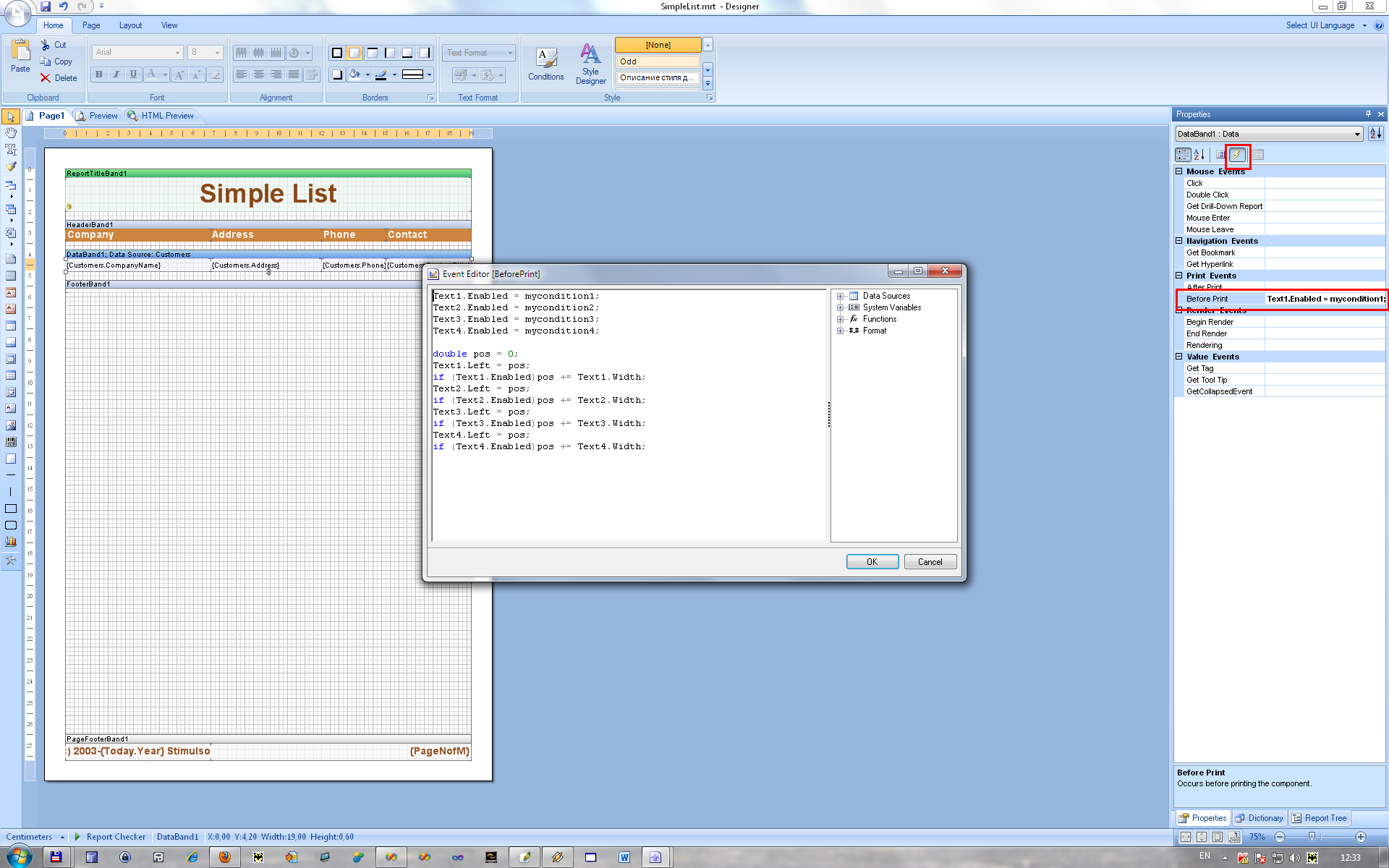Click Select UI Language
The image size is (1389, 868).
point(1320,25)
